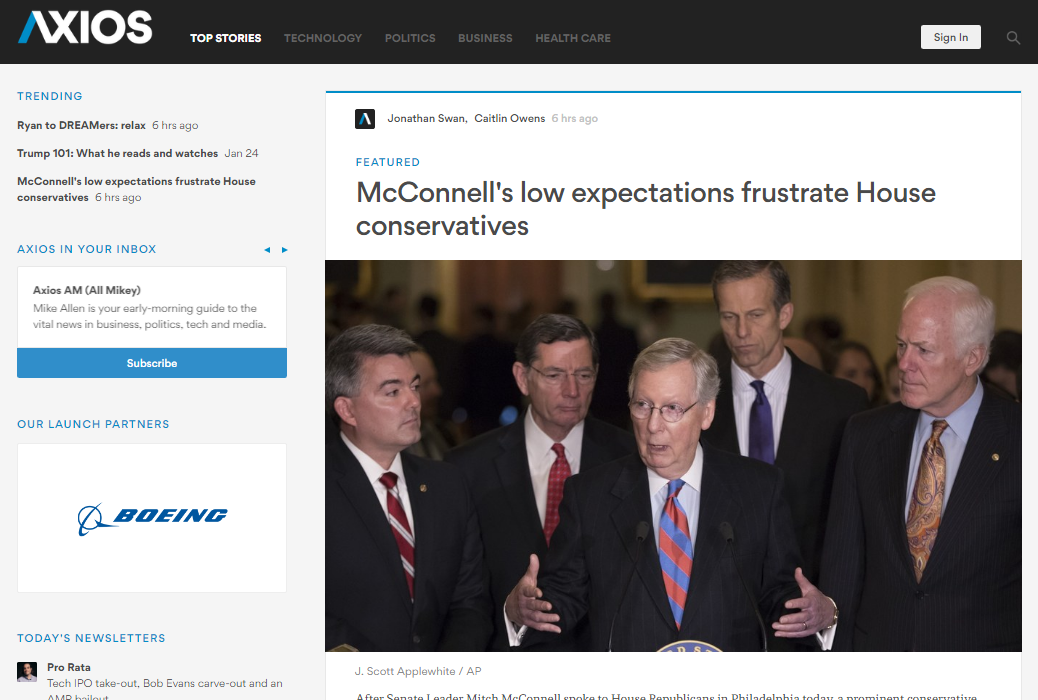The height and width of the screenshot is (700, 1038).
Task: Select the Top Stories tab
Action: pos(226,38)
